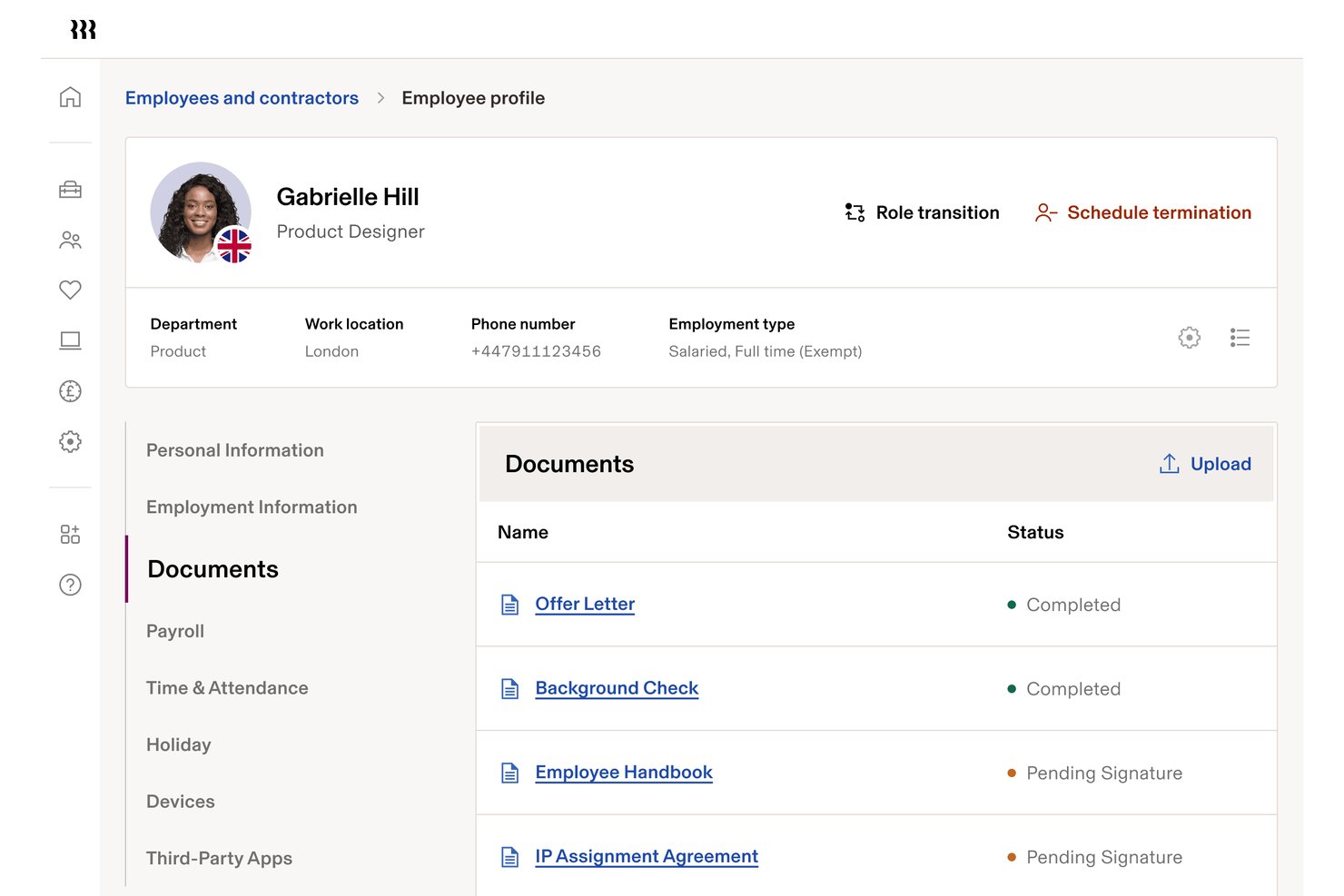
Task: Open the IP Assignment Agreement link
Action: (x=647, y=856)
